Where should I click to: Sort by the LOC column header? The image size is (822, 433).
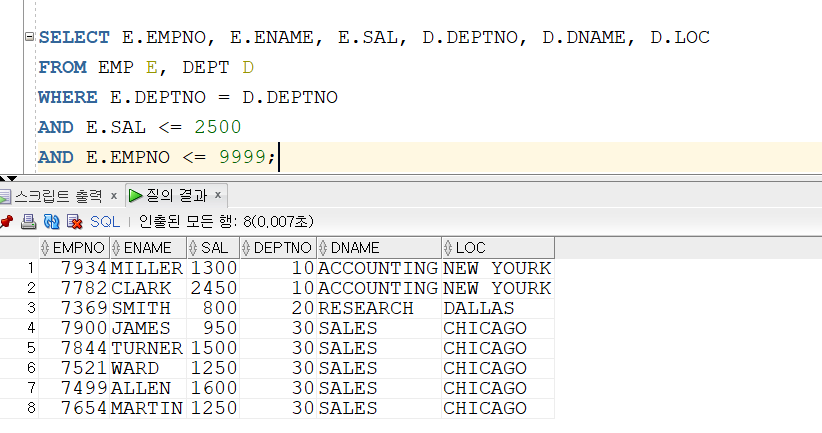497,247
